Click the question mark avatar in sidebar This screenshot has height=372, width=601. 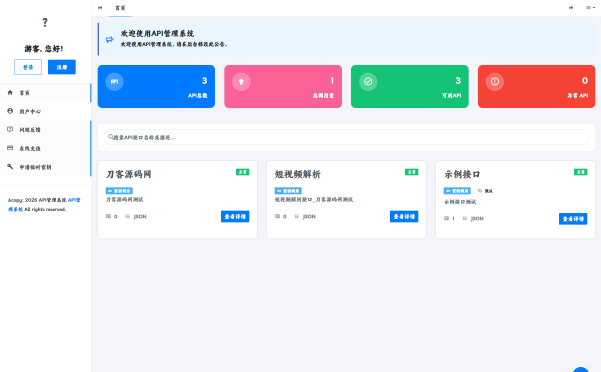click(x=45, y=23)
